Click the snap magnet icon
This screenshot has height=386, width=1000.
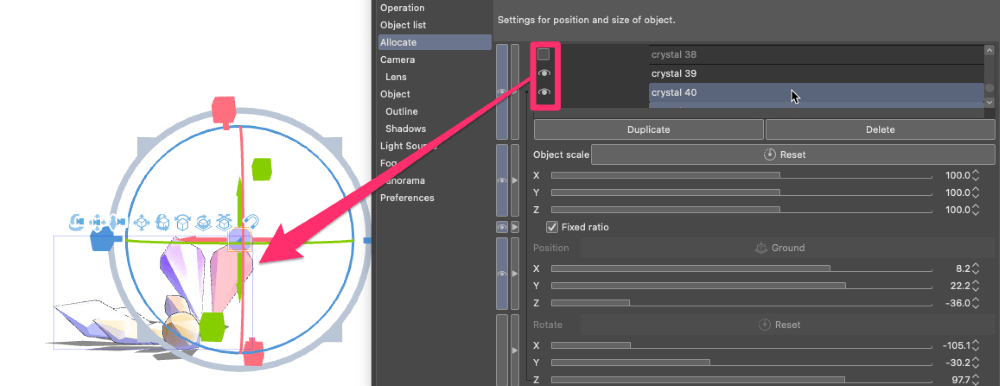pyautogui.click(x=251, y=222)
